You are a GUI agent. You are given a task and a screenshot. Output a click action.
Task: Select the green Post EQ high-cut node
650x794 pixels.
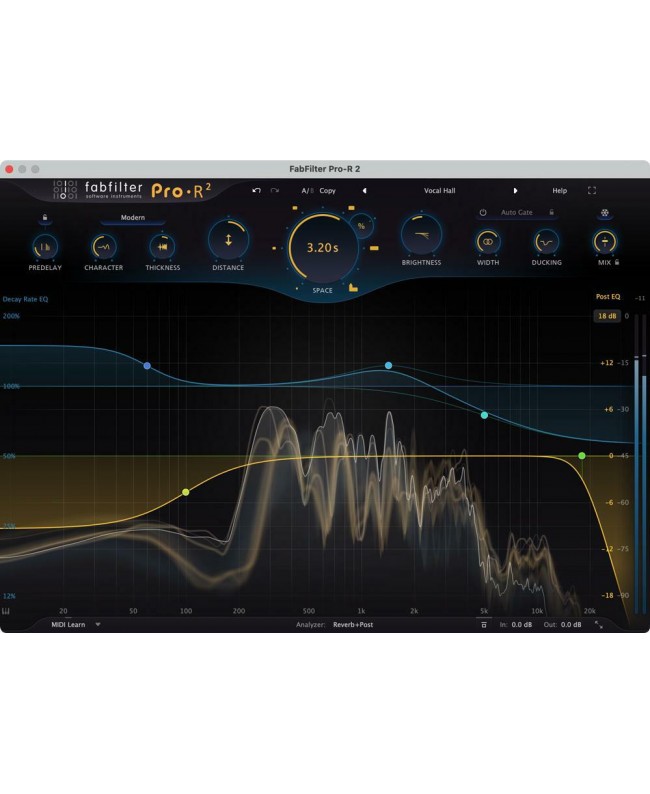(x=582, y=456)
